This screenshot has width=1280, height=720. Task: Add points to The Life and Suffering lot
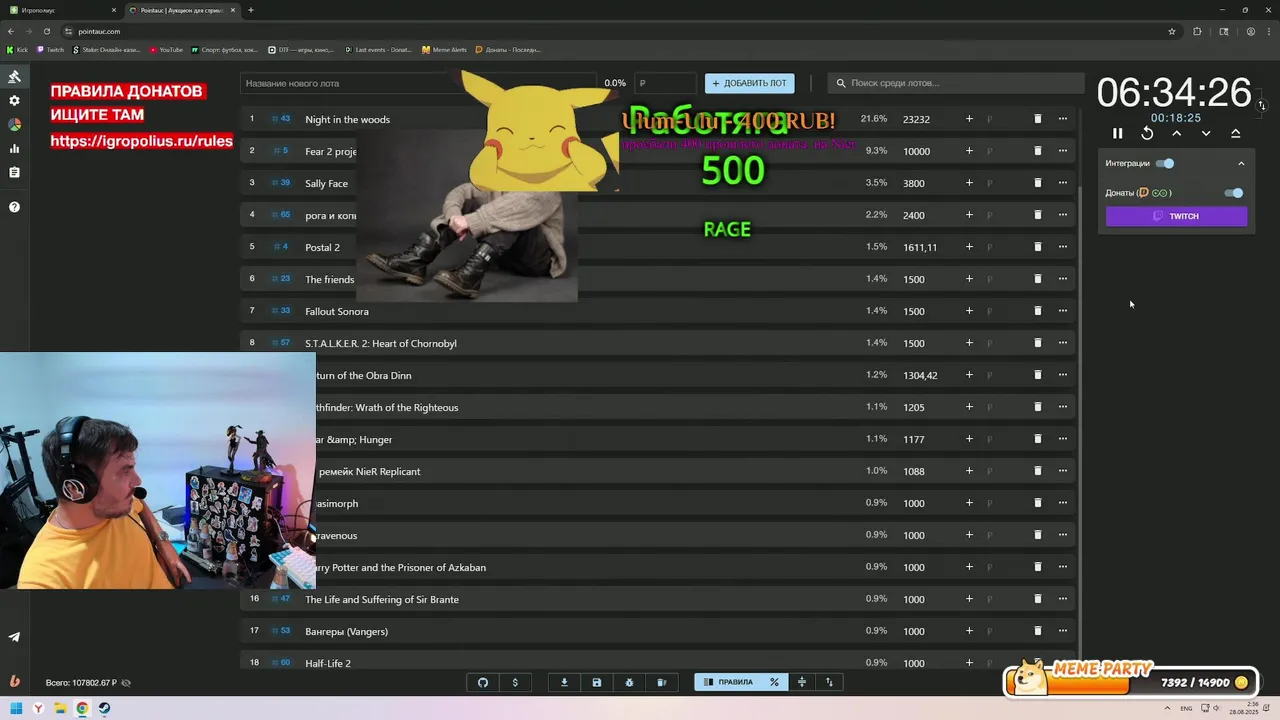(969, 599)
